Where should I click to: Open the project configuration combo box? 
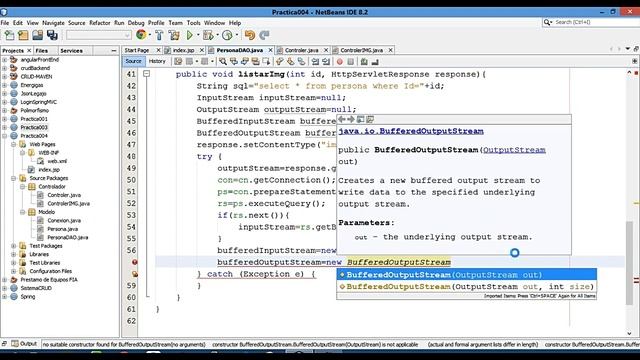[98, 36]
